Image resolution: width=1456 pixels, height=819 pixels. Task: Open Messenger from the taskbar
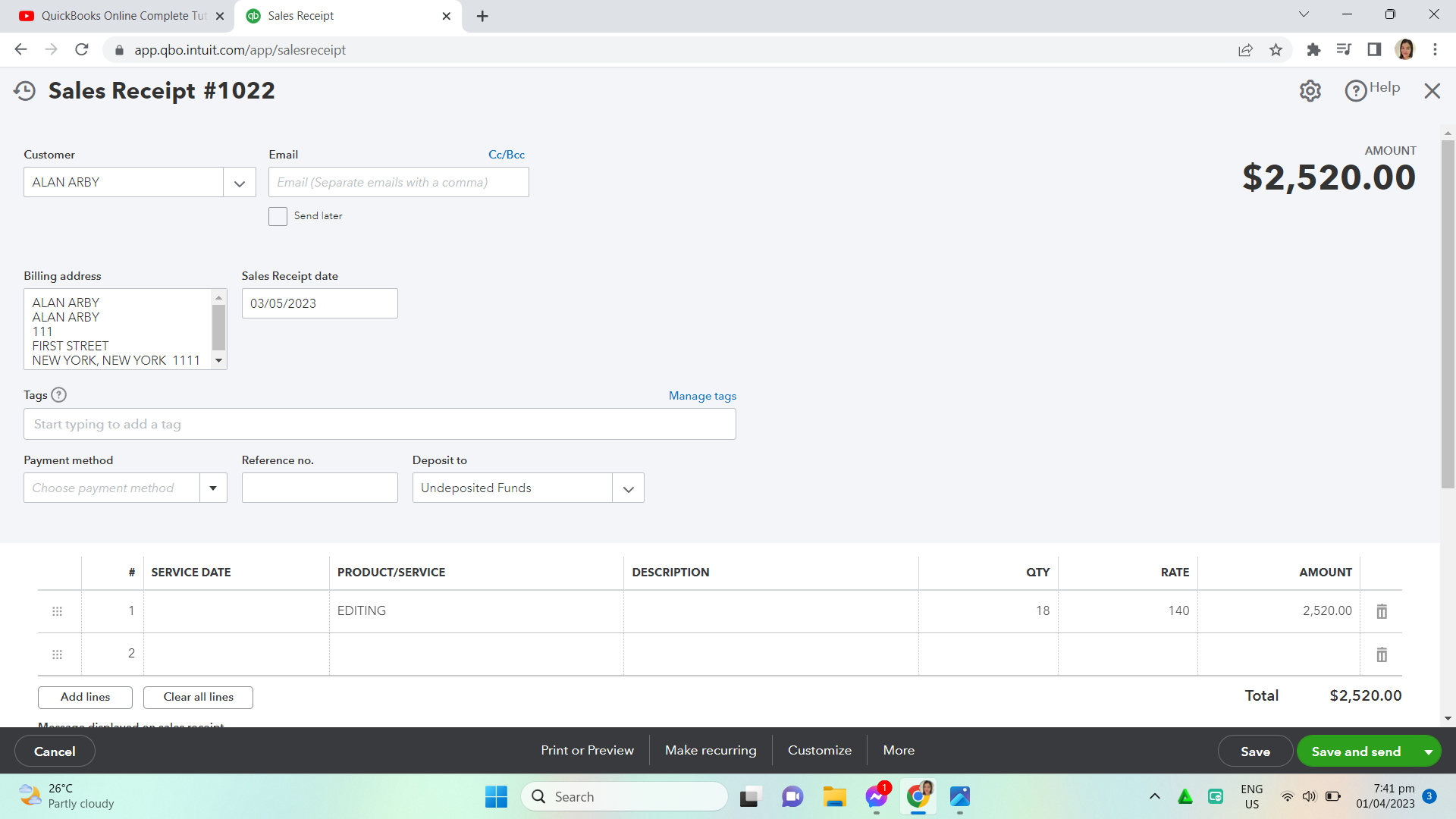coord(876,796)
